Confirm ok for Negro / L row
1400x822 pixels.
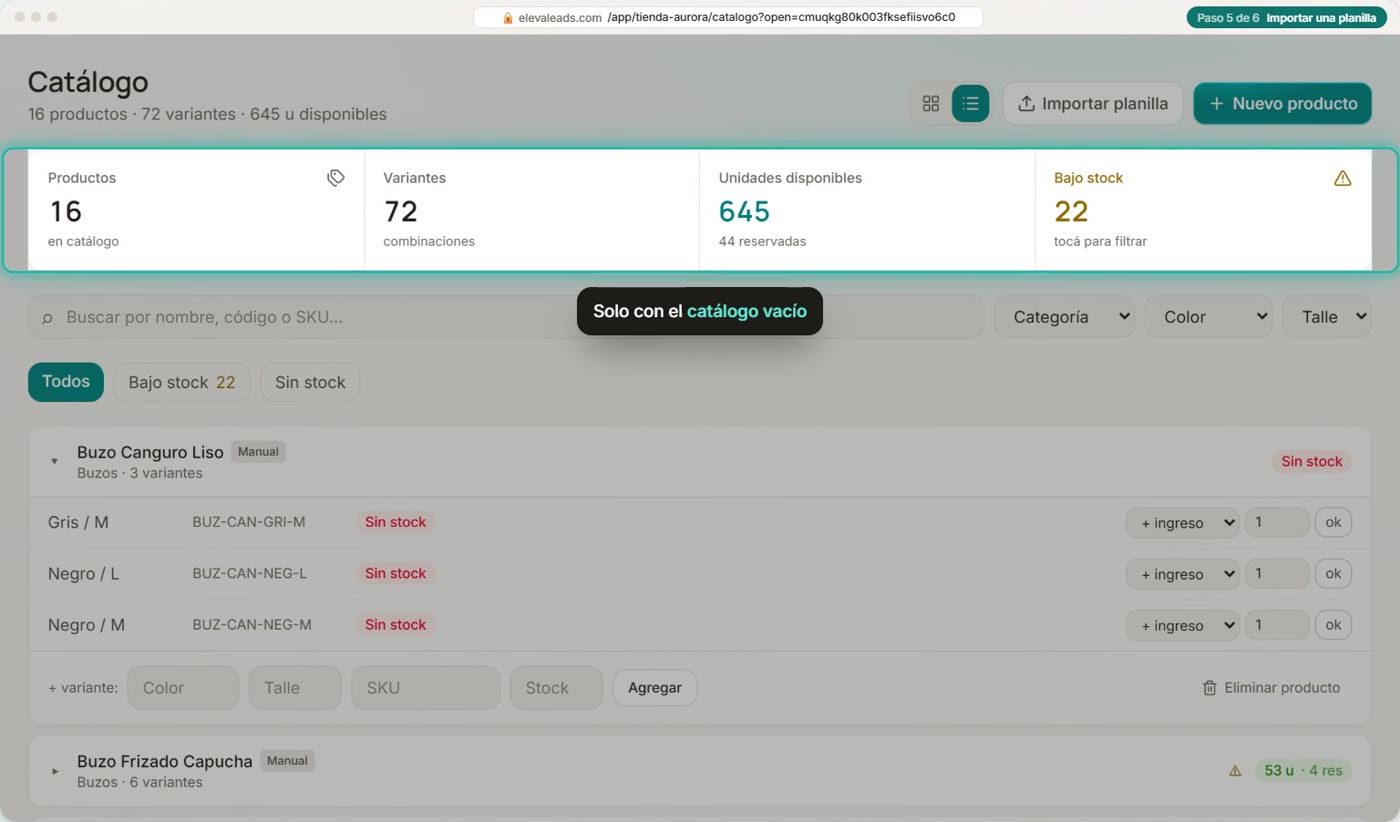1333,574
